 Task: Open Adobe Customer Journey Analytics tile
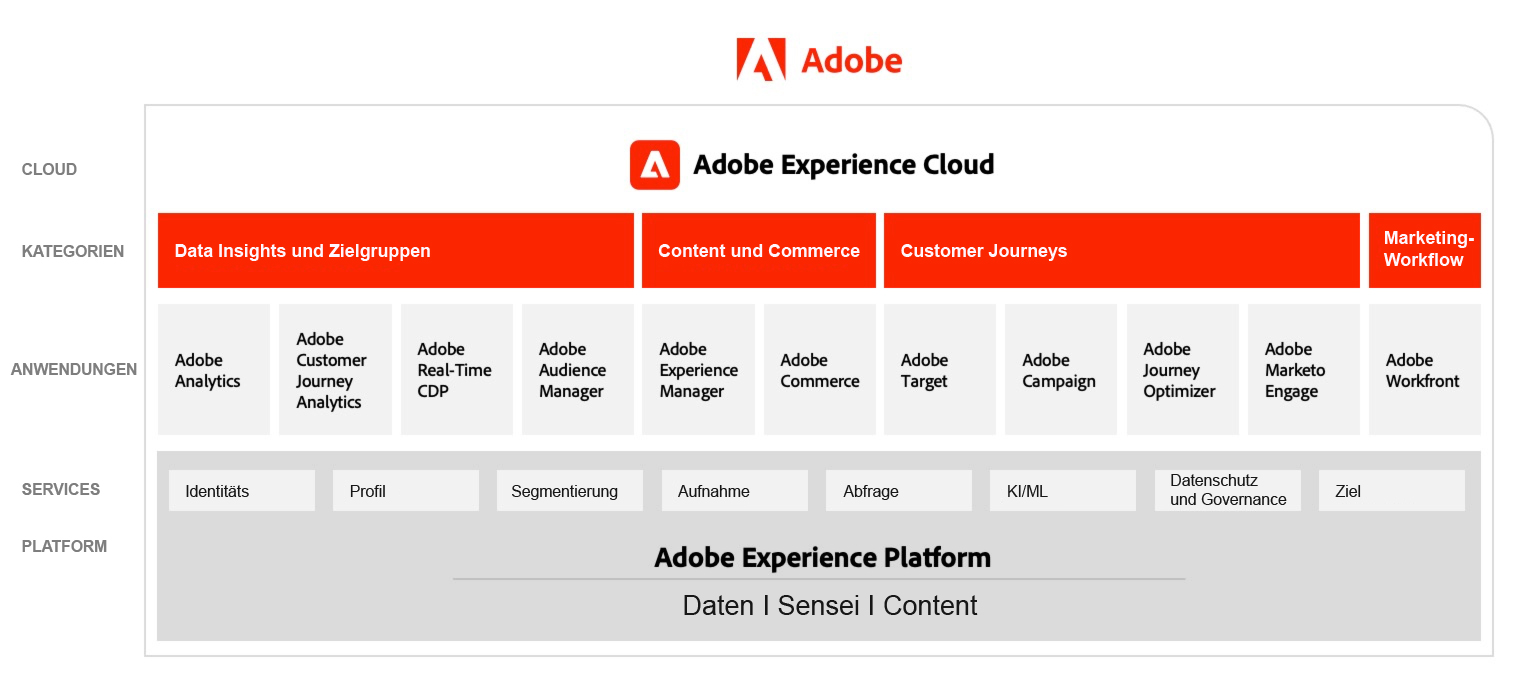coord(335,370)
